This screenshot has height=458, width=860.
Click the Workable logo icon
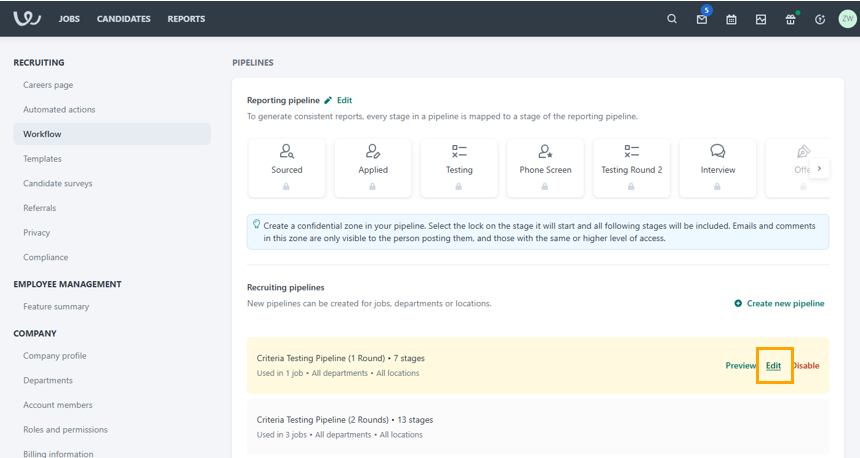tap(32, 18)
